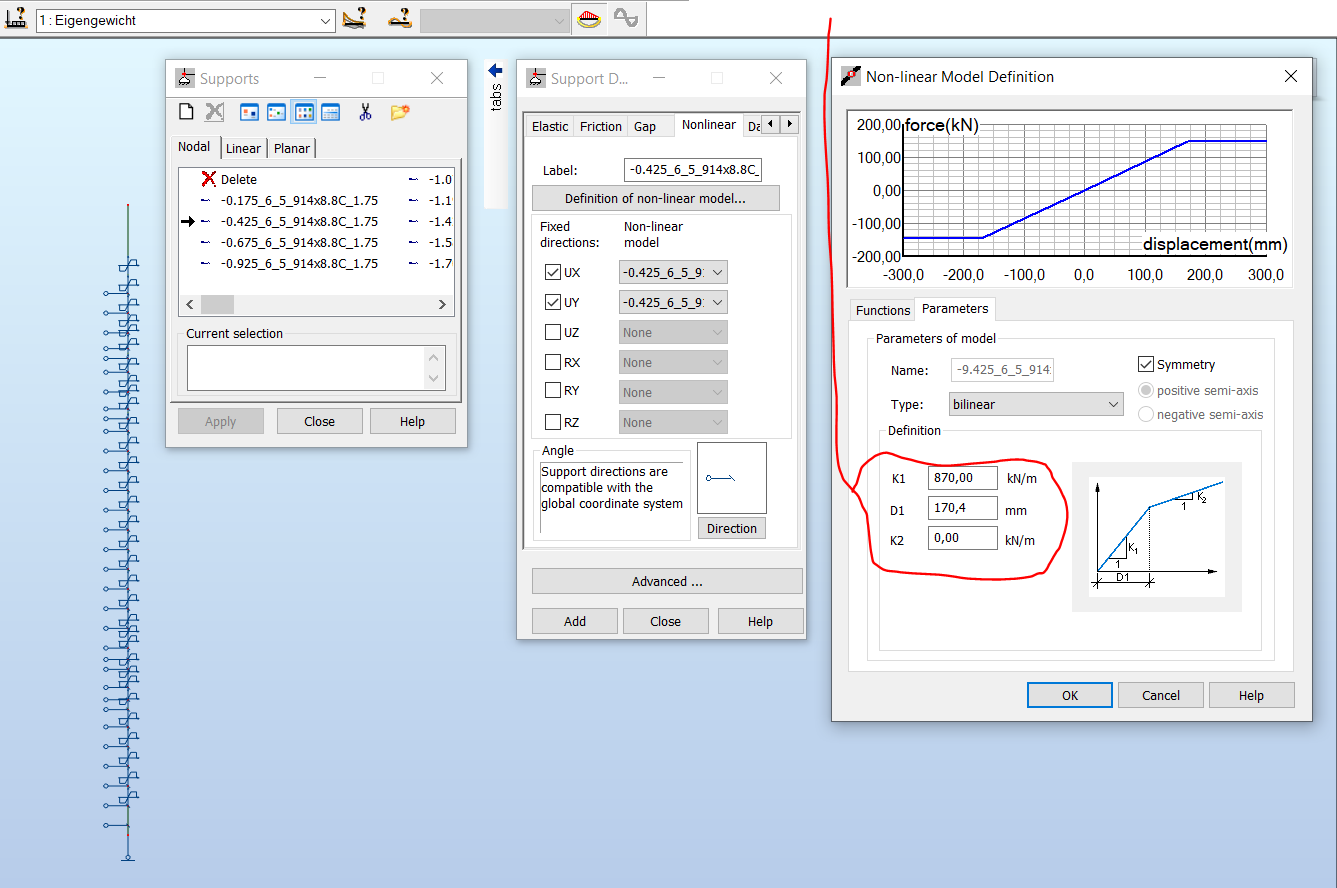Viewport: 1337px width, 888px height.
Task: Click the scissors cut icon in Supports toolbar
Action: (x=367, y=111)
